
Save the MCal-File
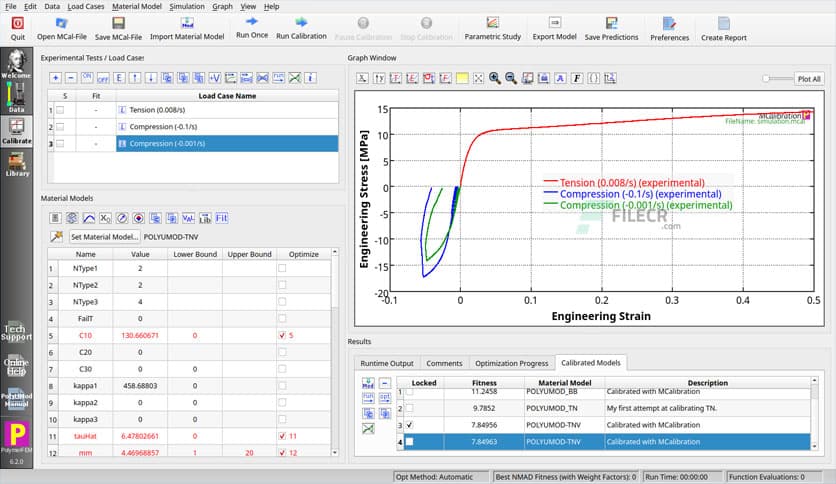tap(118, 28)
